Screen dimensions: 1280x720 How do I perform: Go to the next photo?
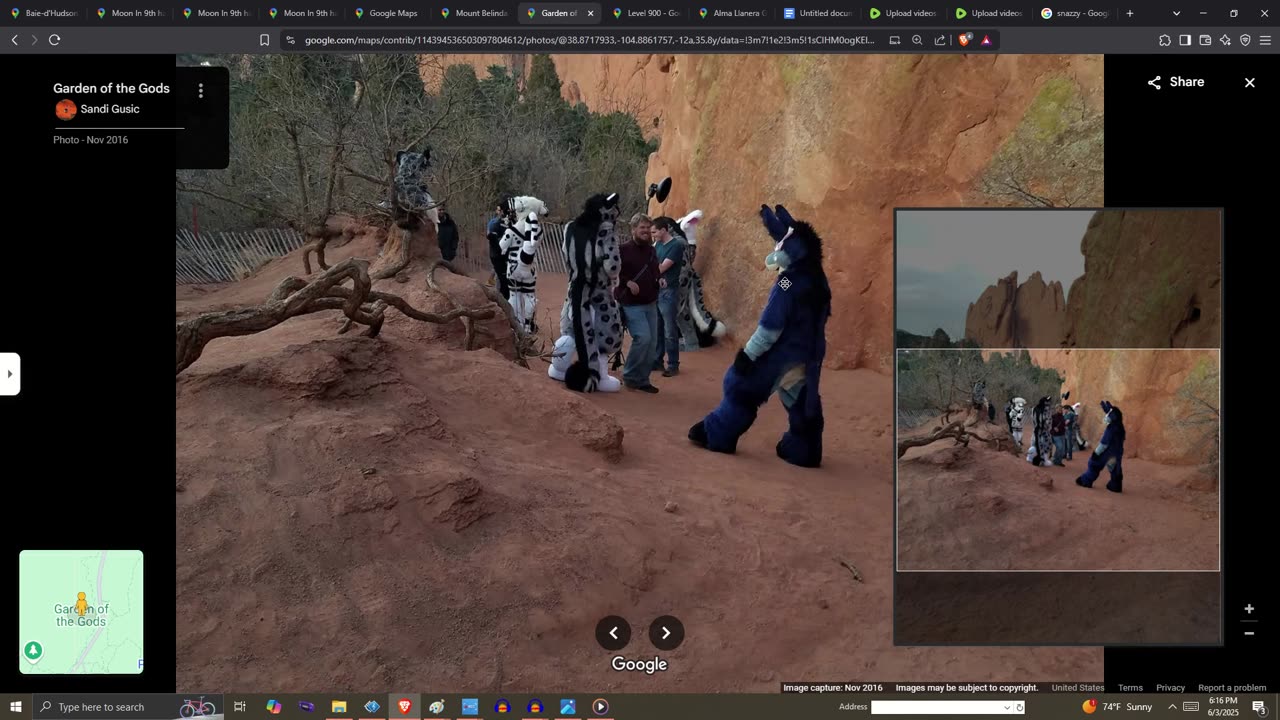666,633
